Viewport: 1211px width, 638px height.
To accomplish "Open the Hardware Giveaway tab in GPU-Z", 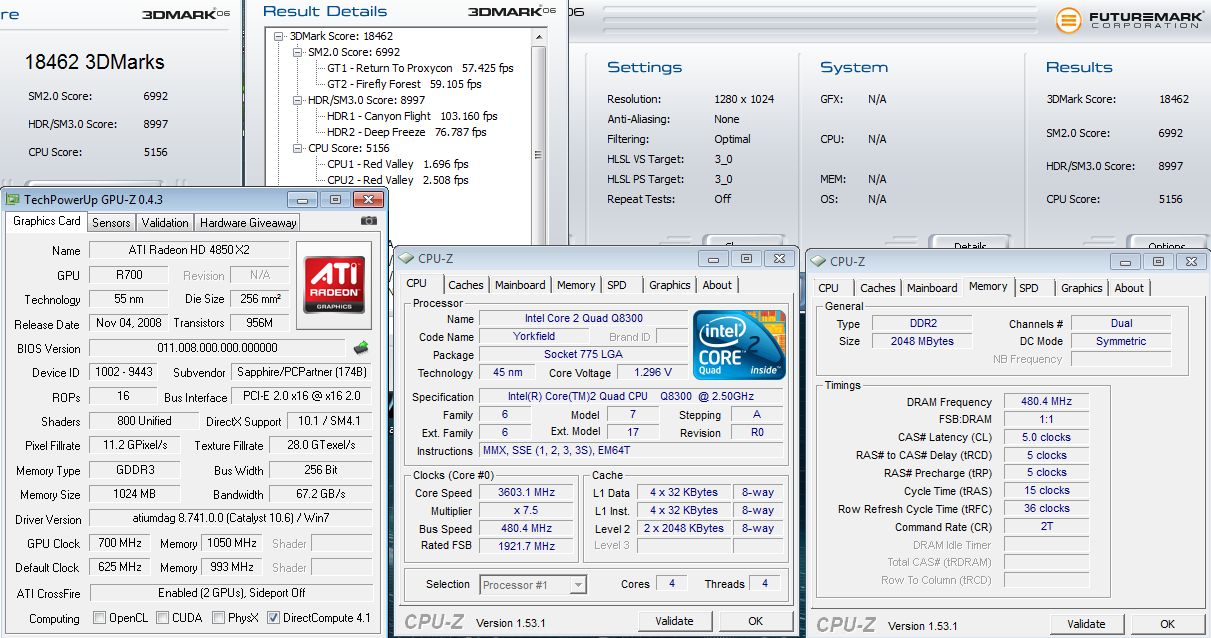I will (x=248, y=223).
